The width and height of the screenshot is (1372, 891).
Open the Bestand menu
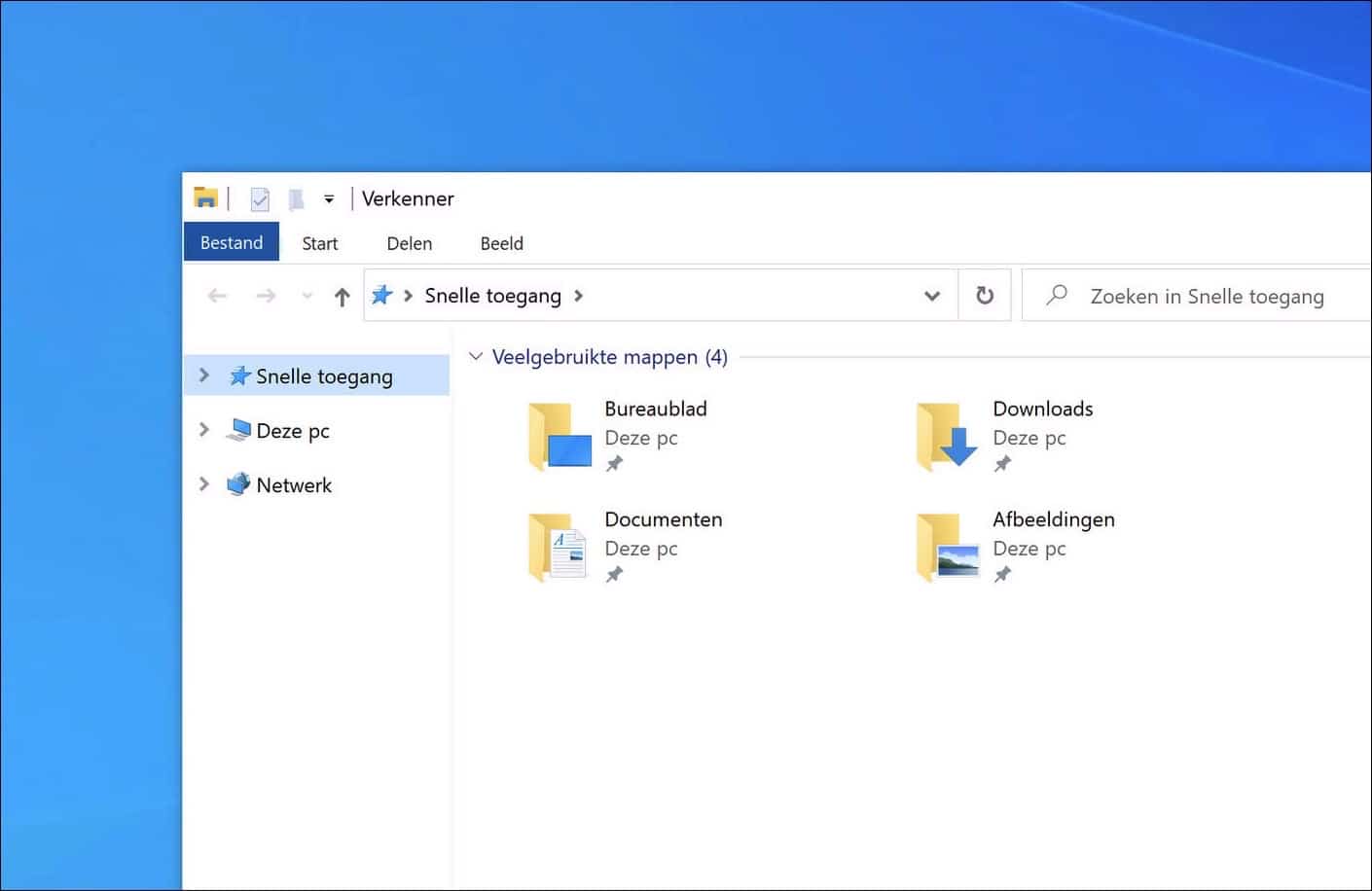coord(231,241)
